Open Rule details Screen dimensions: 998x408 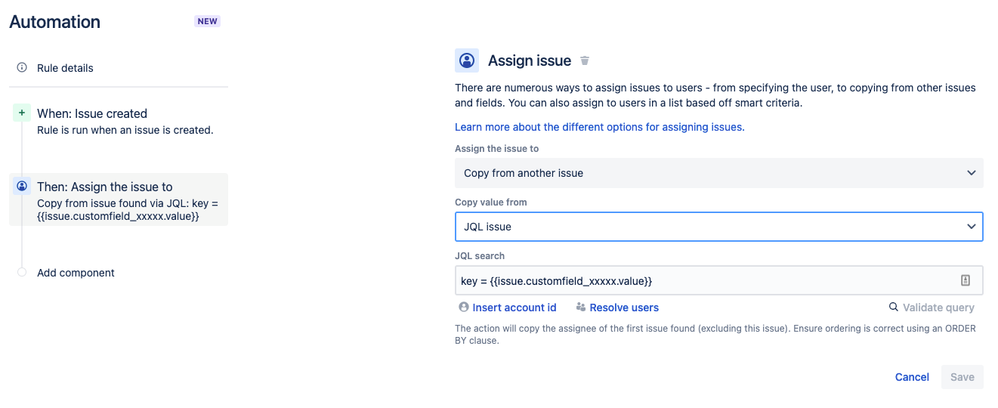coord(65,68)
